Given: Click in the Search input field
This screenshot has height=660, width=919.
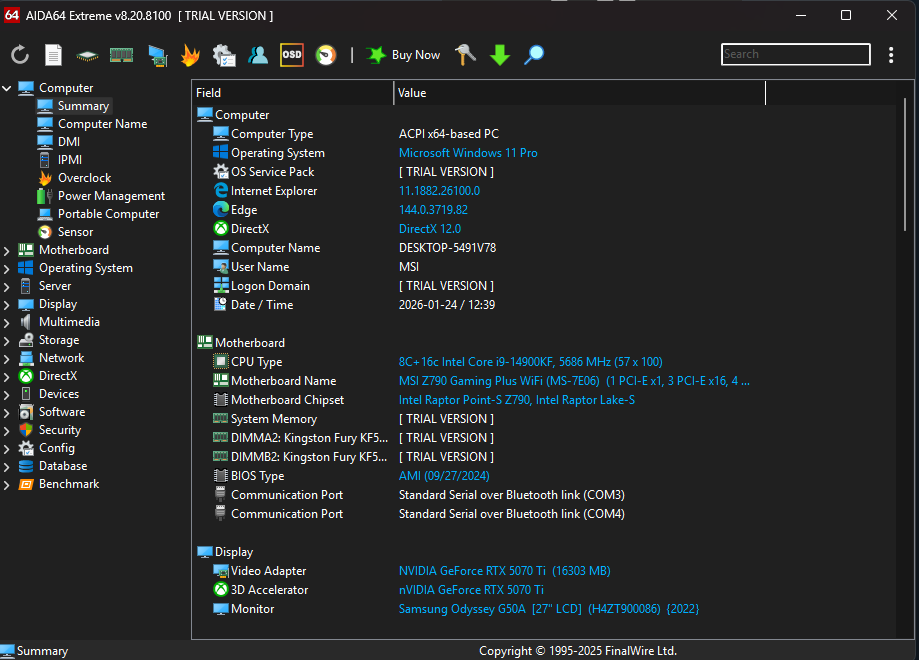Looking at the screenshot, I should [795, 55].
